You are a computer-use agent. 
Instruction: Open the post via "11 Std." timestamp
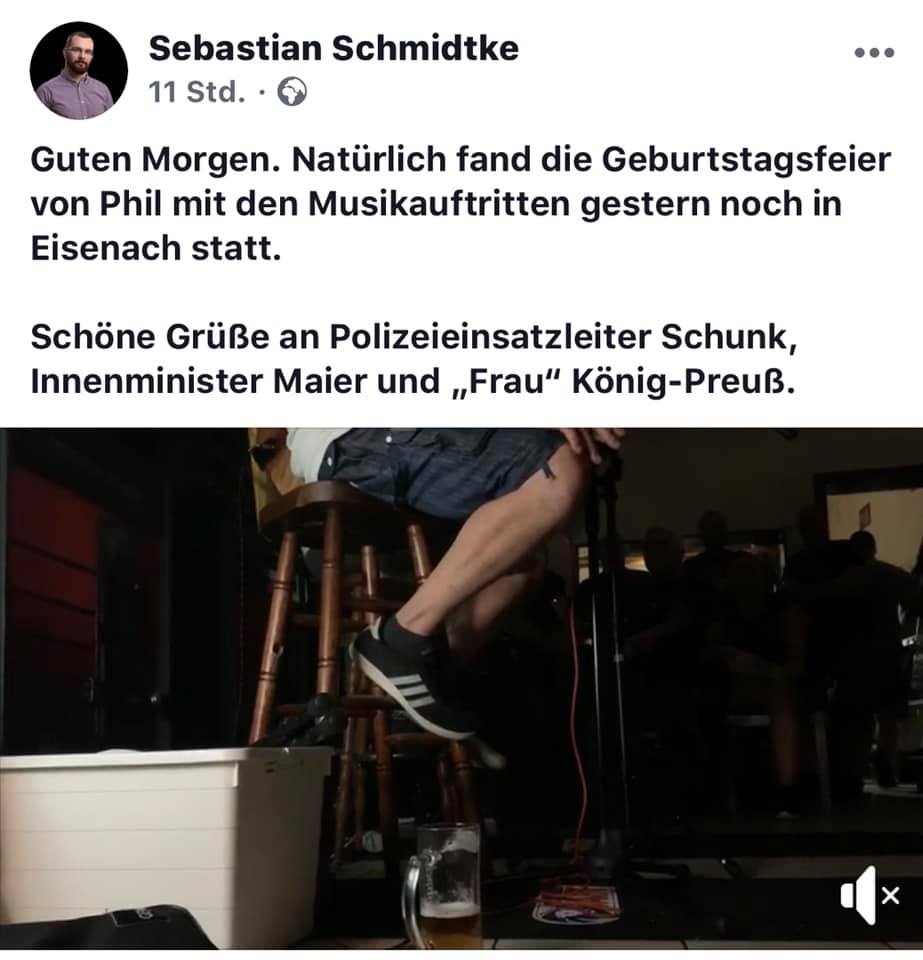196,92
